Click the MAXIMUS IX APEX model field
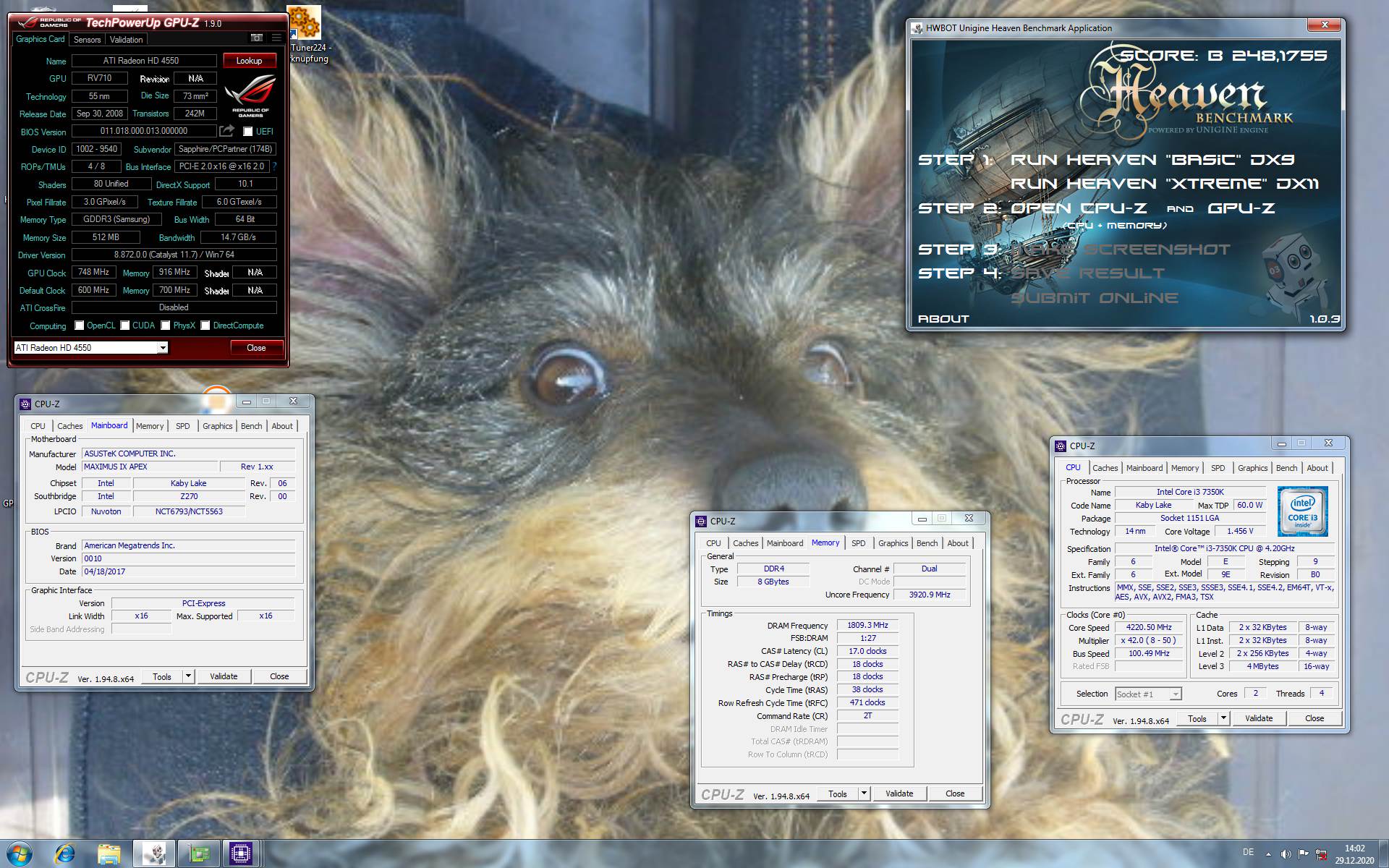The image size is (1389, 868). click(149, 467)
